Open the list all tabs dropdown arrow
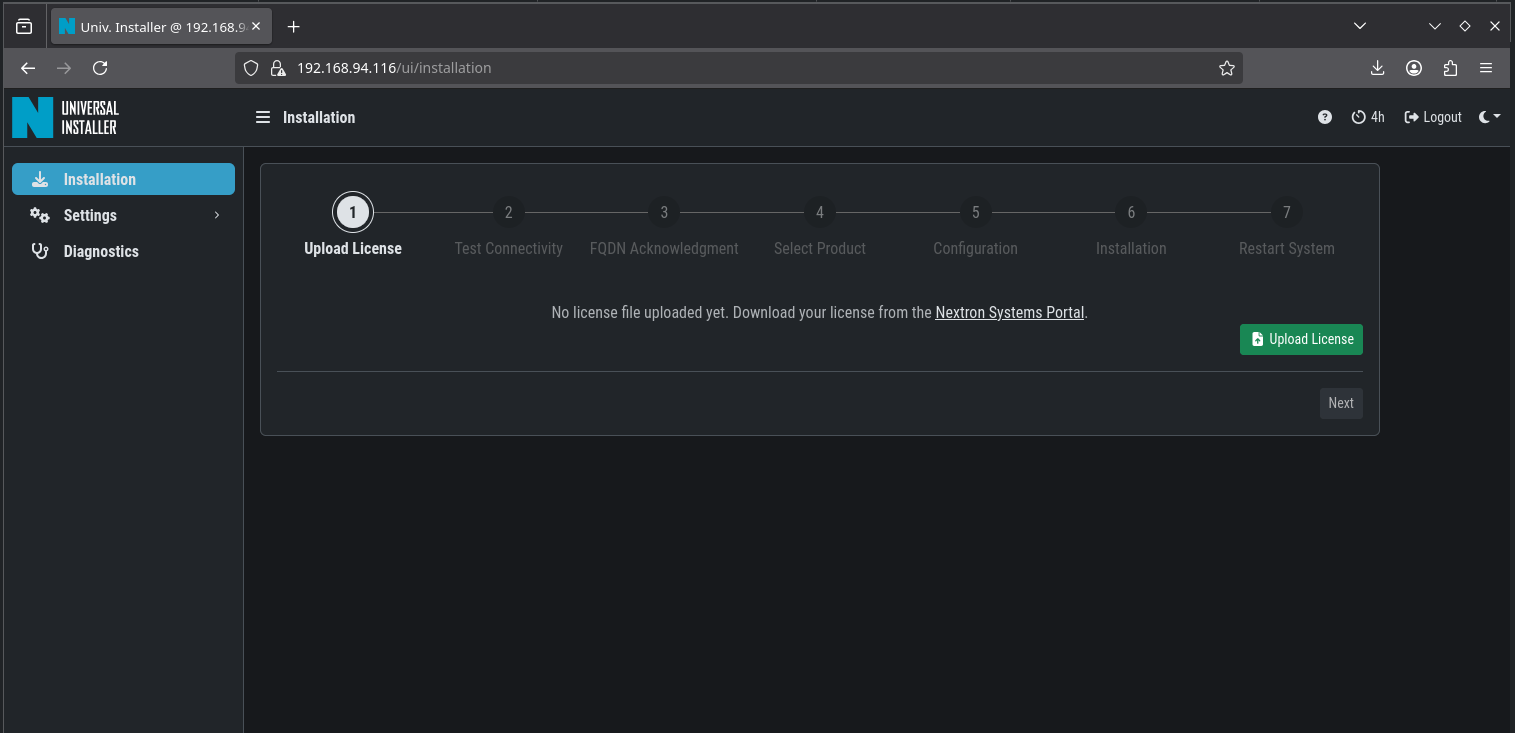Image resolution: width=1515 pixels, height=733 pixels. pos(1359,26)
